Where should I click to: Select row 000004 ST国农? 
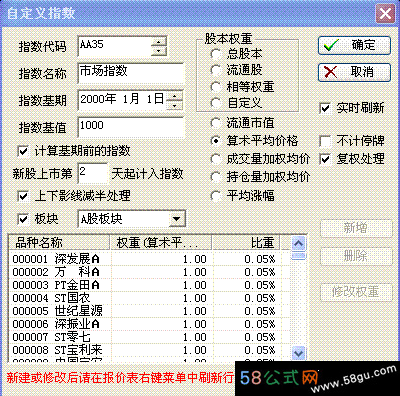pyautogui.click(x=149, y=298)
